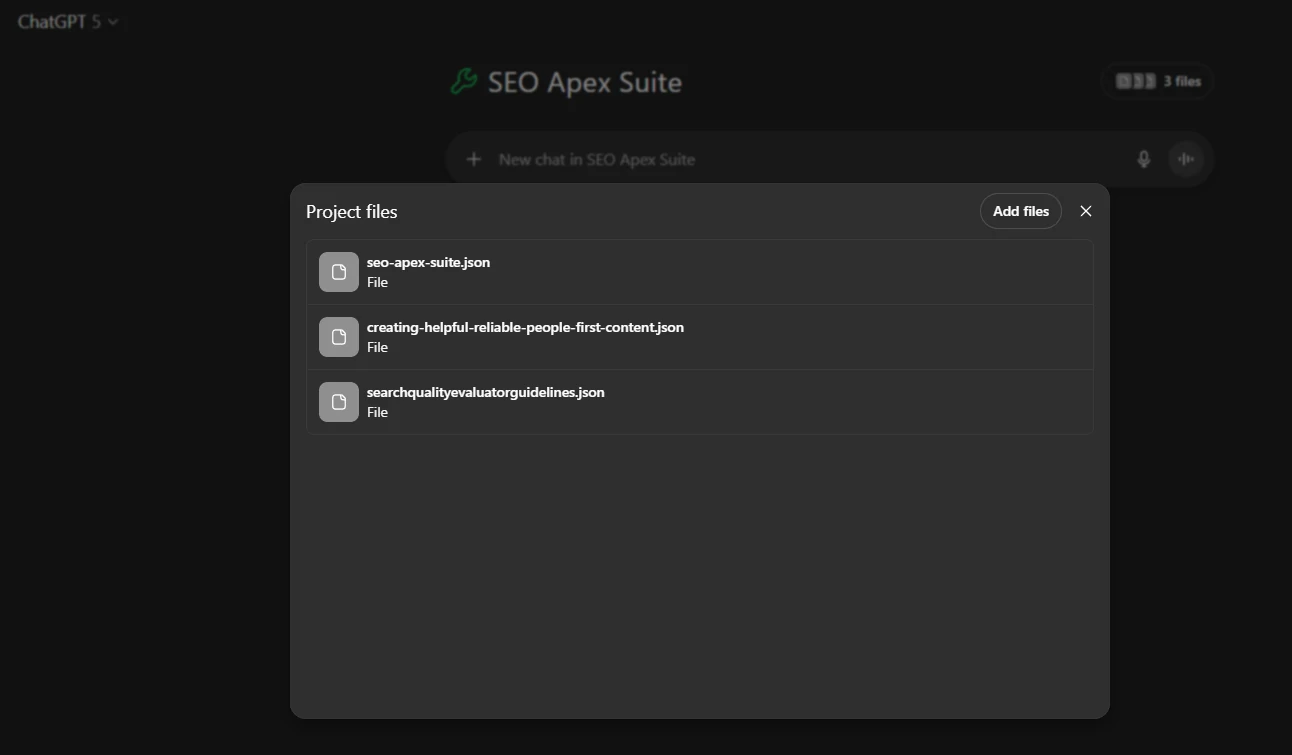Screen dimensions: 1292x755
Task: Select creating-helpful-reliable-people-first-content.json file name
Action: coord(525,327)
